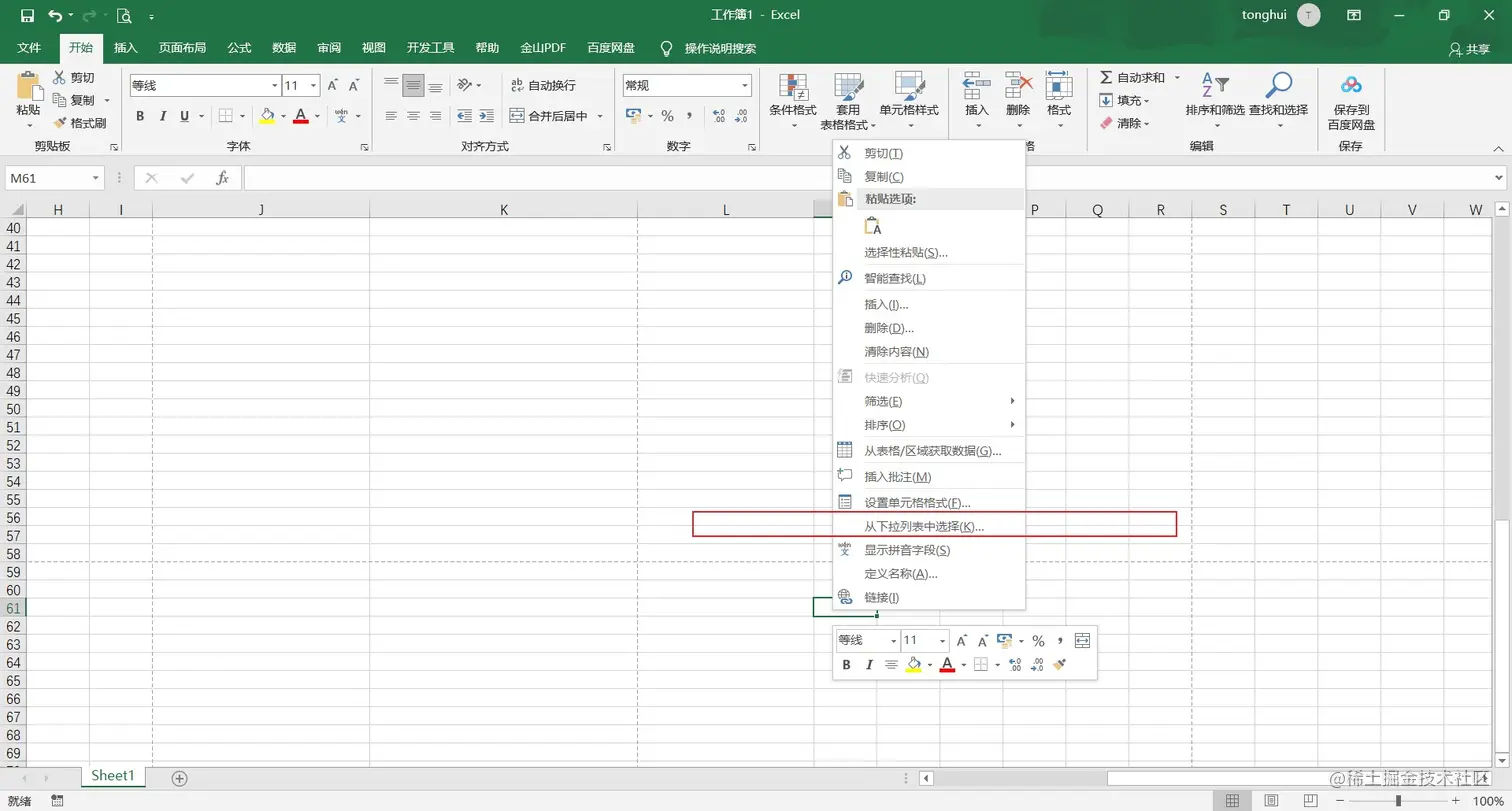Image resolution: width=1512 pixels, height=811 pixels.
Task: Align text right in the ribbon 对齐方式 group
Action: tap(435, 116)
